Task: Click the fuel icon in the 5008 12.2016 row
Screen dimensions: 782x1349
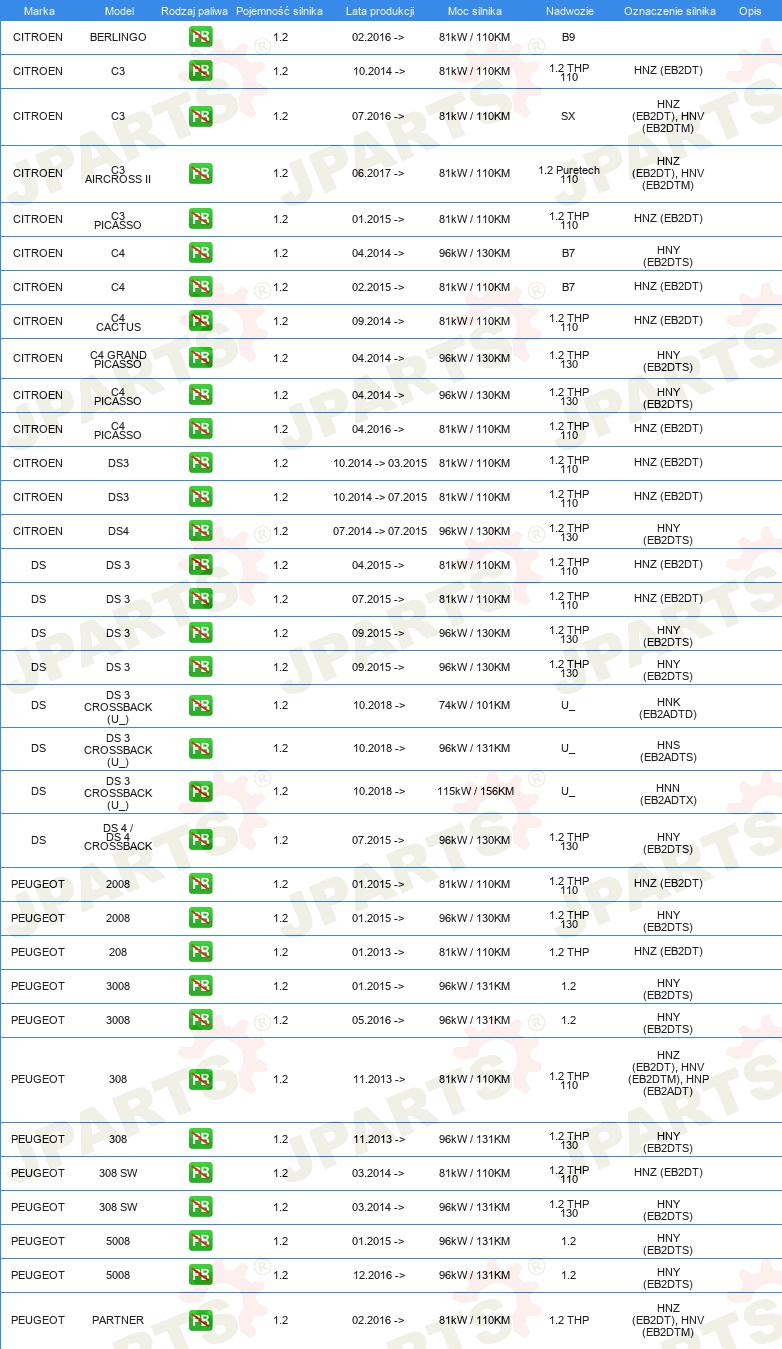Action: pyautogui.click(x=200, y=1276)
